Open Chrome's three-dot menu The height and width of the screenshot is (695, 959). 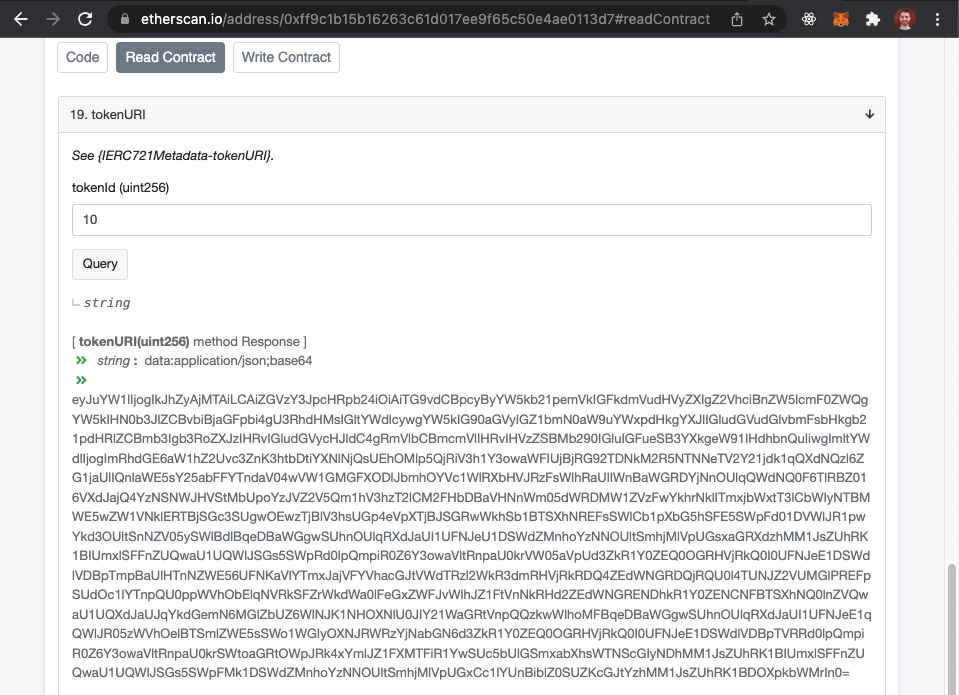[938, 19]
